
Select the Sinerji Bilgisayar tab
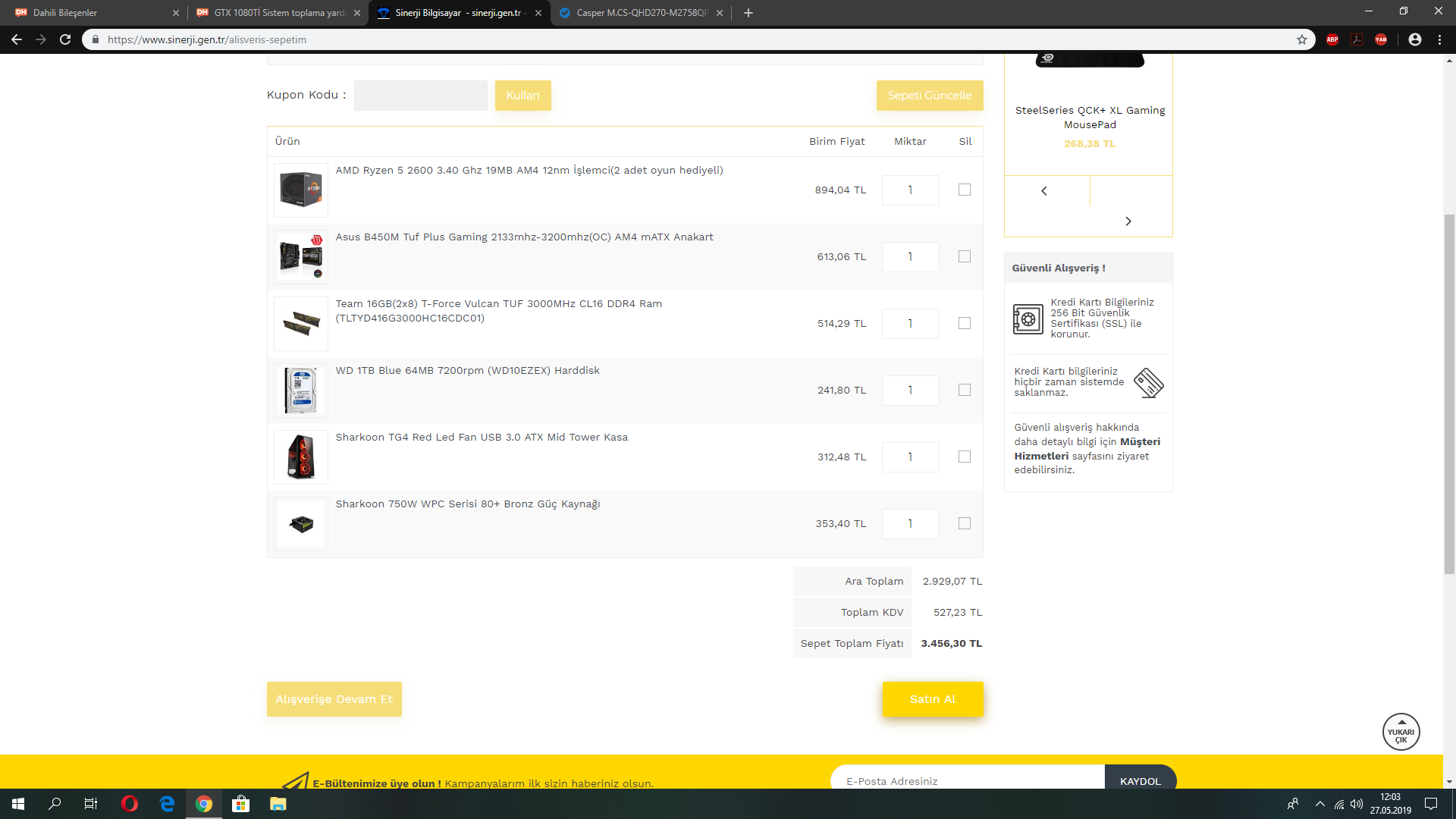(x=460, y=13)
